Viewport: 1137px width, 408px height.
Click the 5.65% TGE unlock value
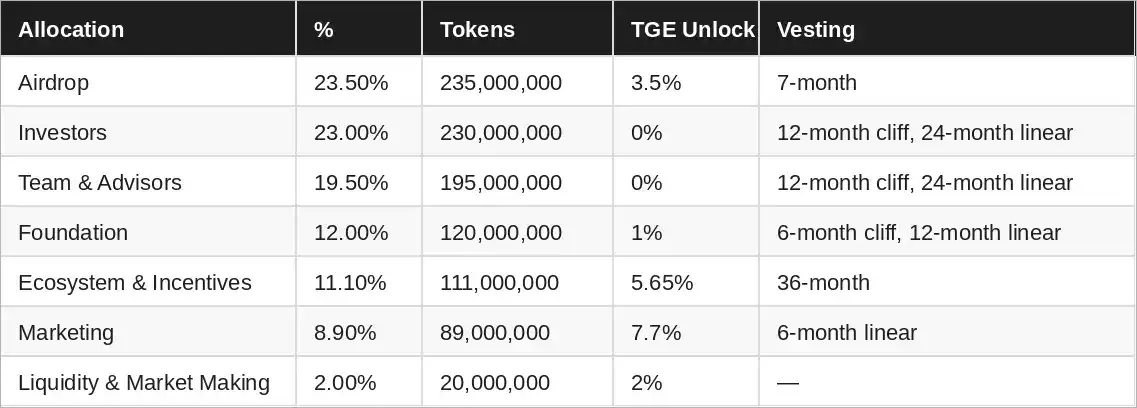point(662,282)
